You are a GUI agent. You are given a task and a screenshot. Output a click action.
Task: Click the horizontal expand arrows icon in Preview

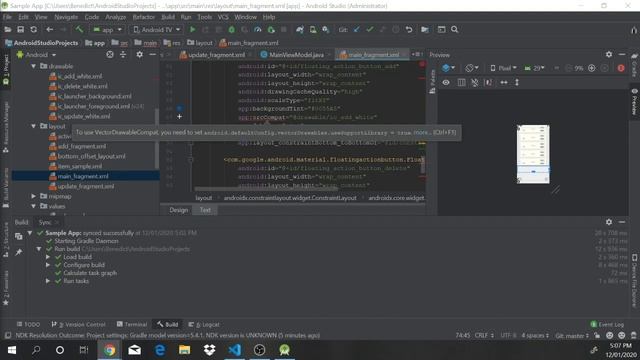pos(504,82)
